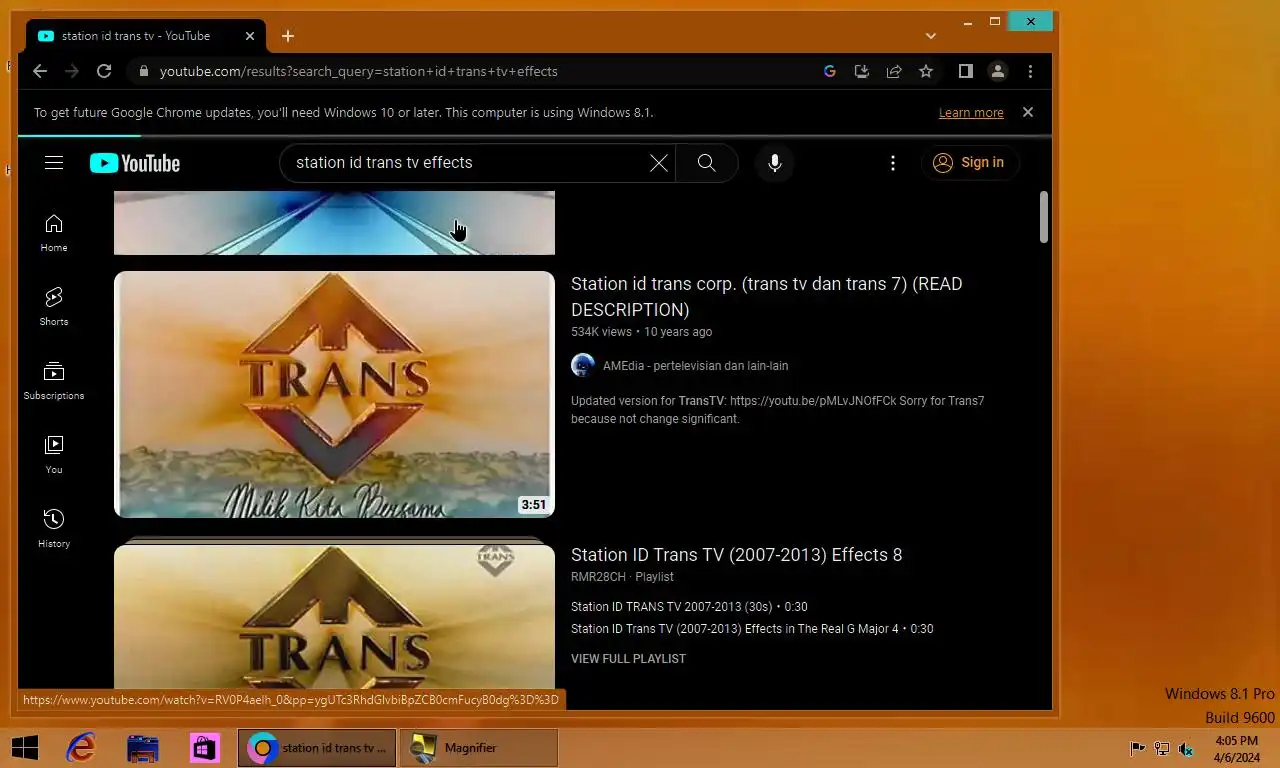Start voice search with the microphone

(775, 163)
